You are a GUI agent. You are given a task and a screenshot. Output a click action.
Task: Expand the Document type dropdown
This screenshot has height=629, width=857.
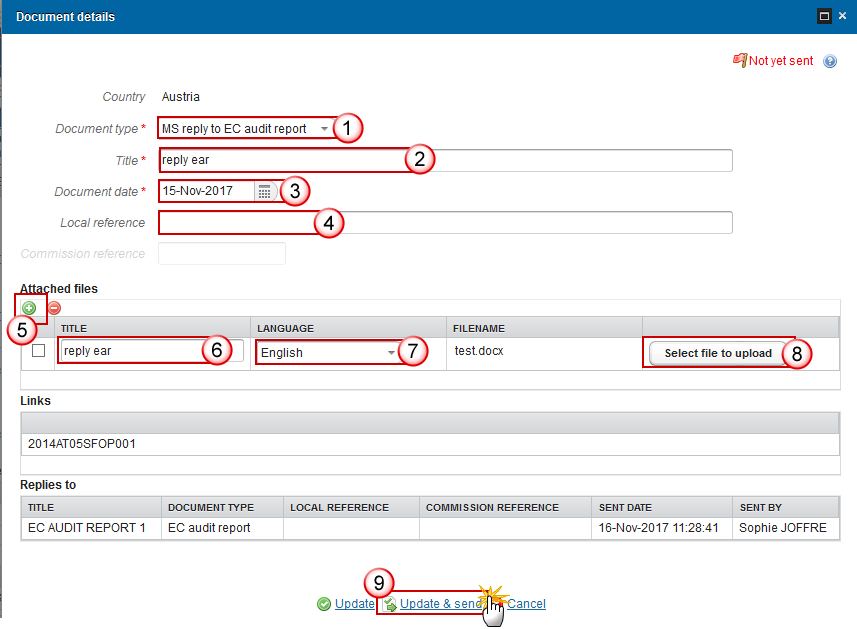[x=324, y=129]
